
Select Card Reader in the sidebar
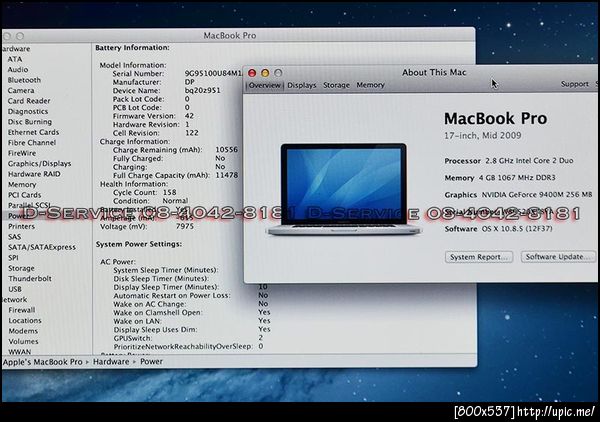tap(29, 101)
